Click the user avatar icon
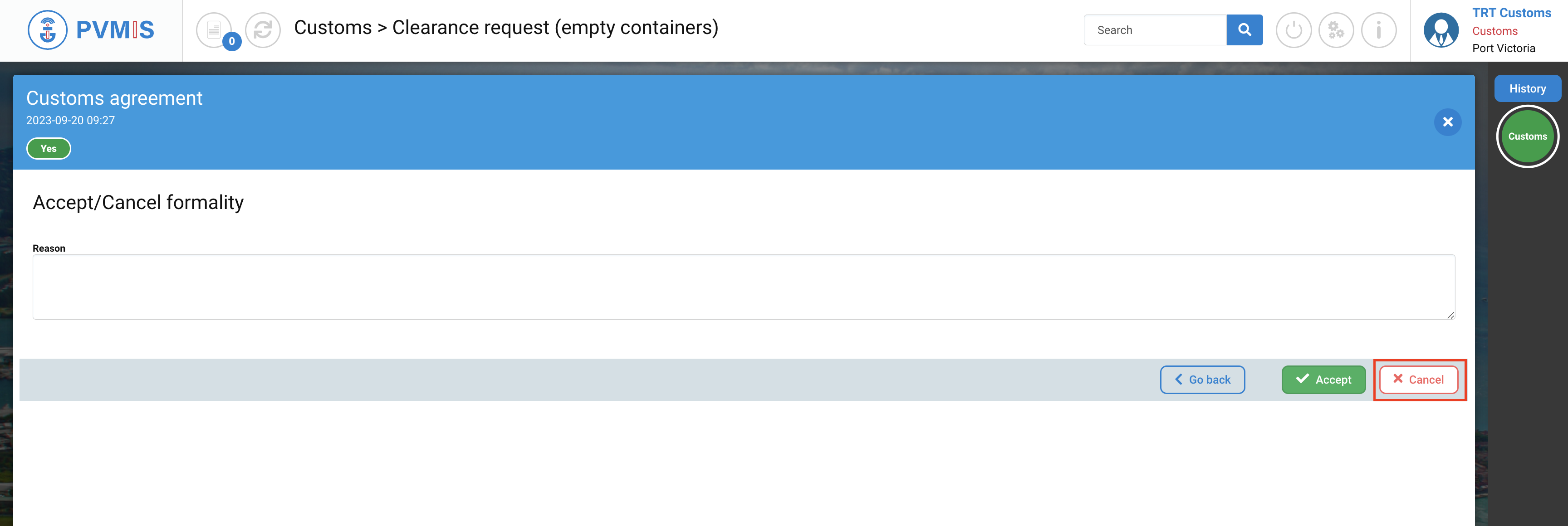Viewport: 1568px width, 526px height. [1441, 30]
